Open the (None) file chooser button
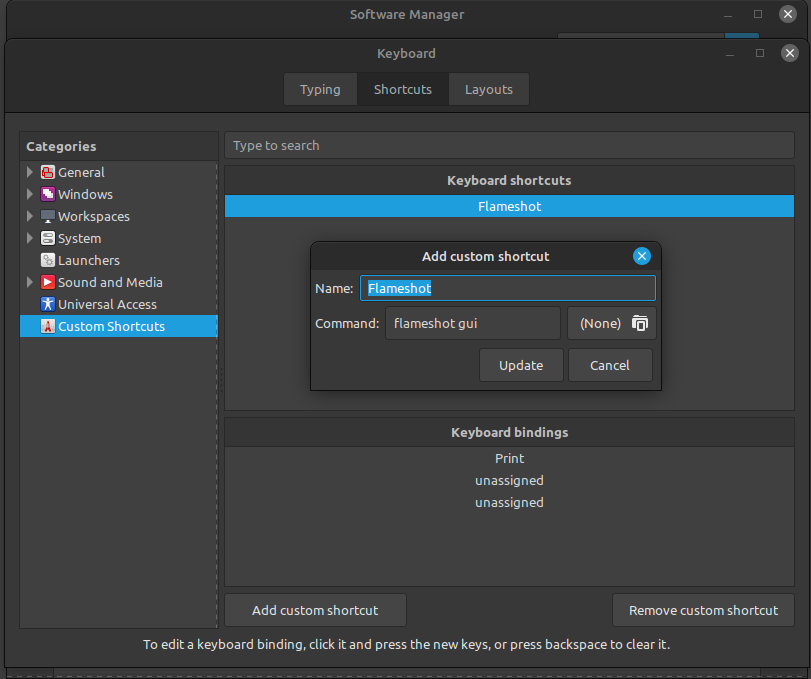Screen dimensions: 811x679 coord(612,323)
